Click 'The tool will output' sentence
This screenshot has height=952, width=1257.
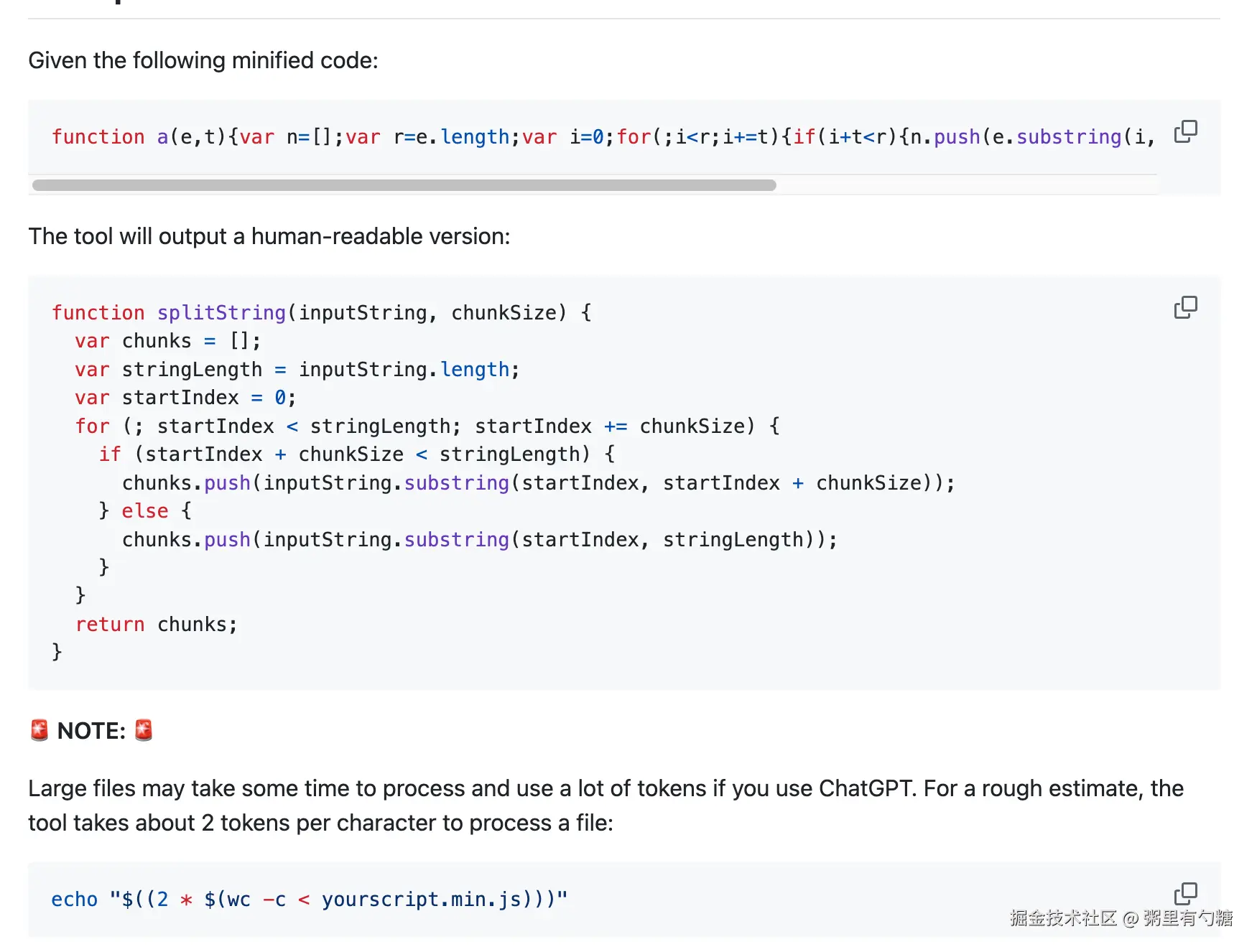(269, 236)
